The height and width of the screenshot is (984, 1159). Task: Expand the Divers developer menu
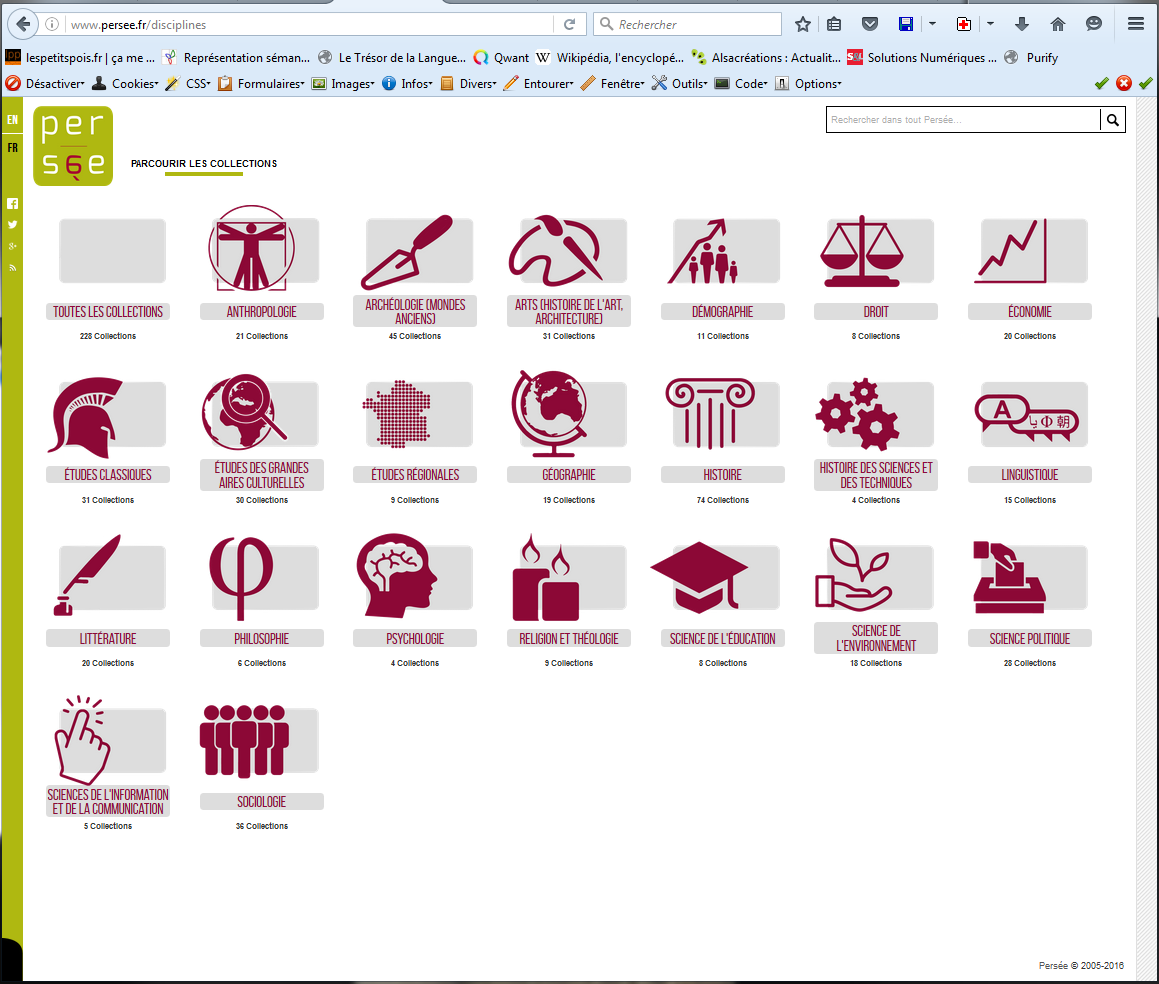pos(468,84)
